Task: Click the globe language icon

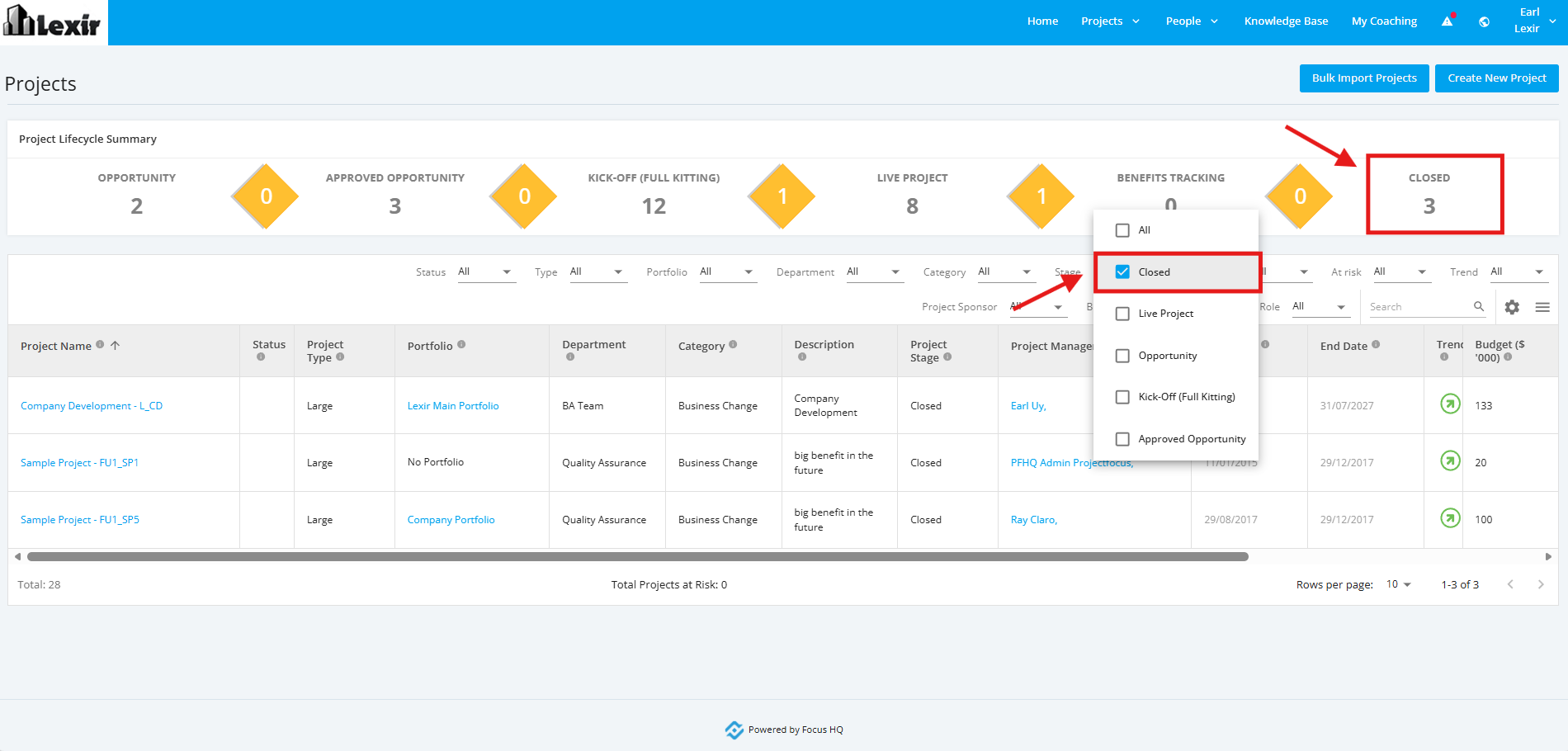Action: pyautogui.click(x=1485, y=22)
